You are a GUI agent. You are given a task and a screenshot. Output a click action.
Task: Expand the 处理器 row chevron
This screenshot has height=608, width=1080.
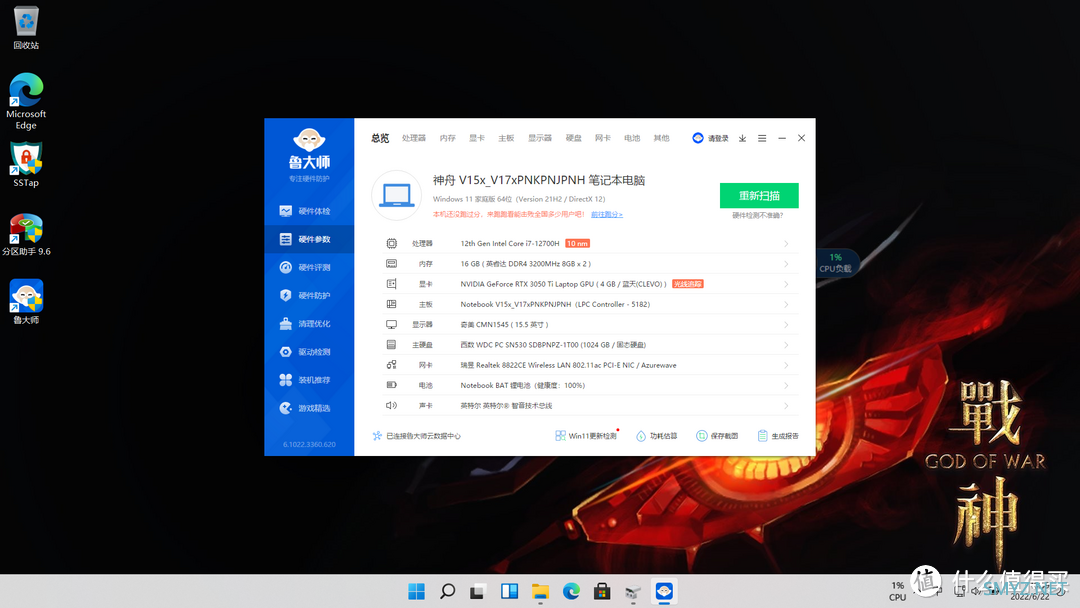coord(785,244)
